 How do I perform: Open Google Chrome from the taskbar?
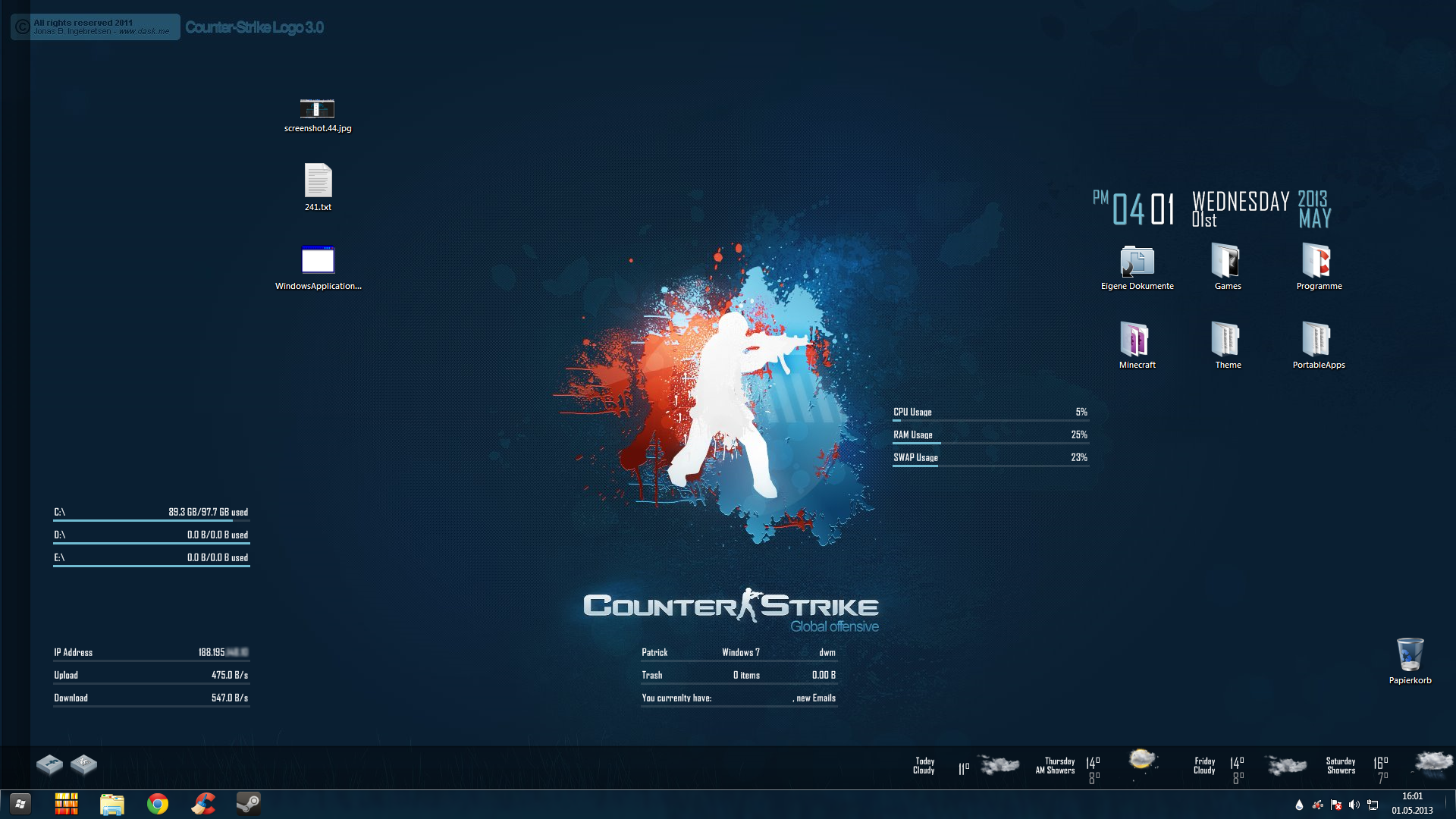(158, 804)
